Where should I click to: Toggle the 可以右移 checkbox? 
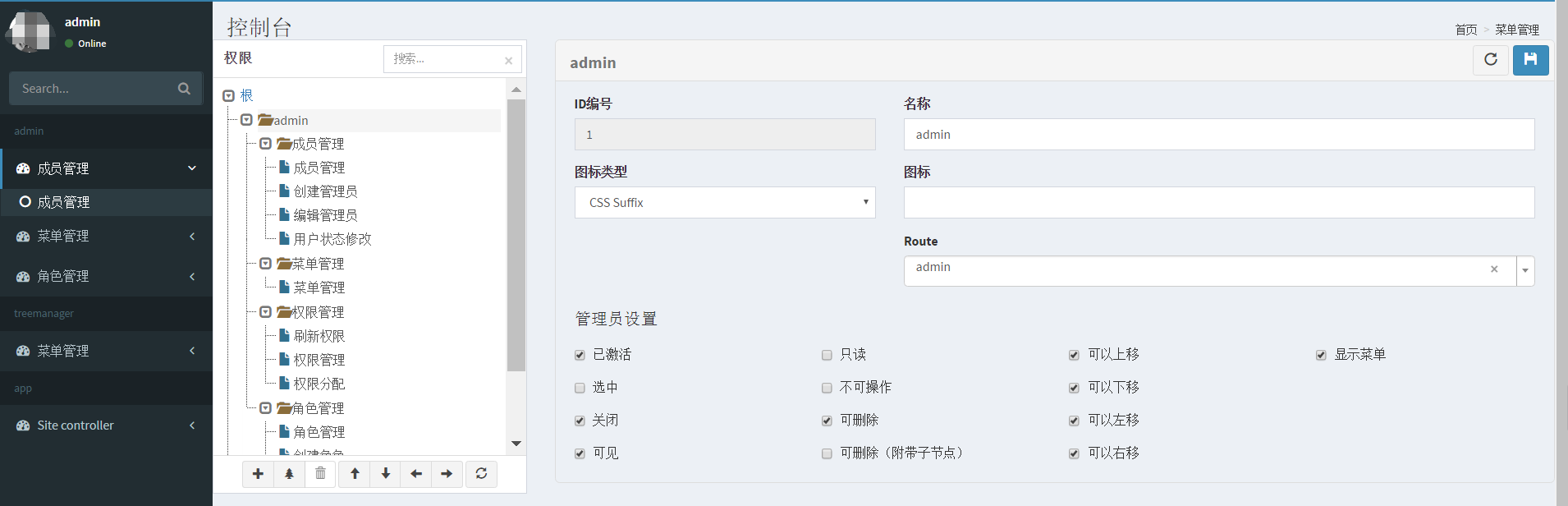1074,453
